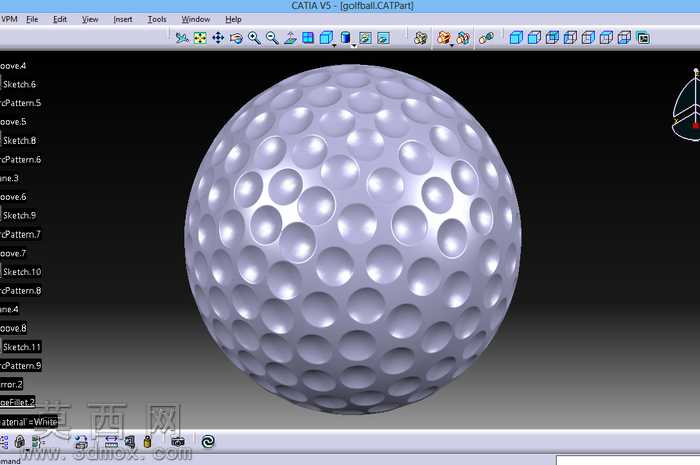Image resolution: width=700 pixels, height=465 pixels.
Task: Click the Isometric View cube icon
Action: click(326, 37)
